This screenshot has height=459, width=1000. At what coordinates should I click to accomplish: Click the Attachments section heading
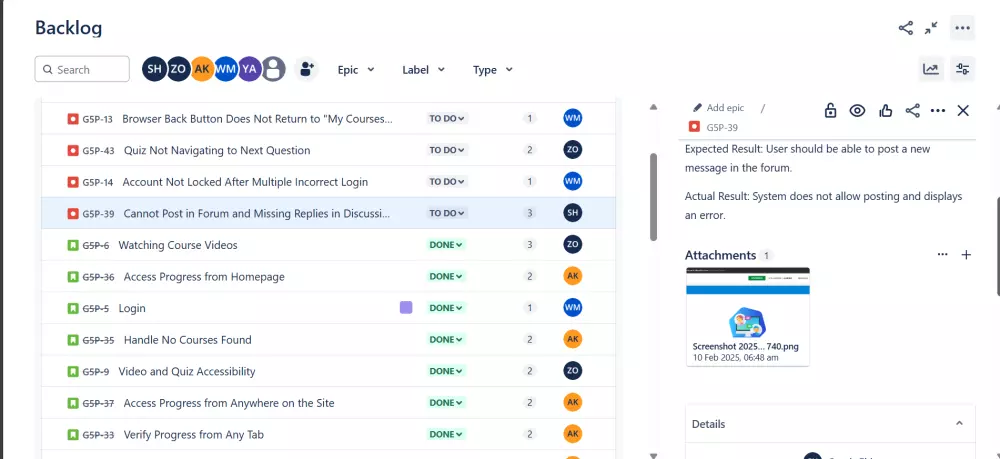coord(720,255)
